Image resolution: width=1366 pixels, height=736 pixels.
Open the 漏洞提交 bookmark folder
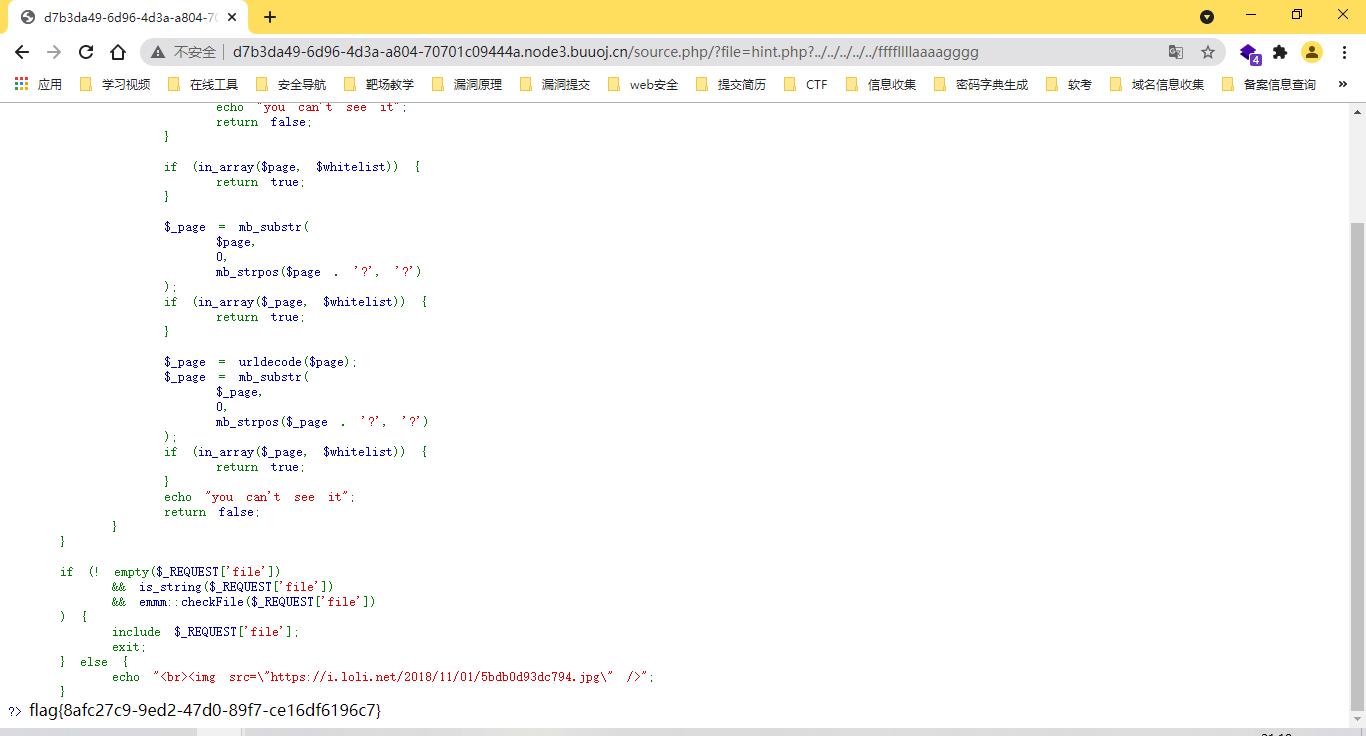[x=554, y=85]
